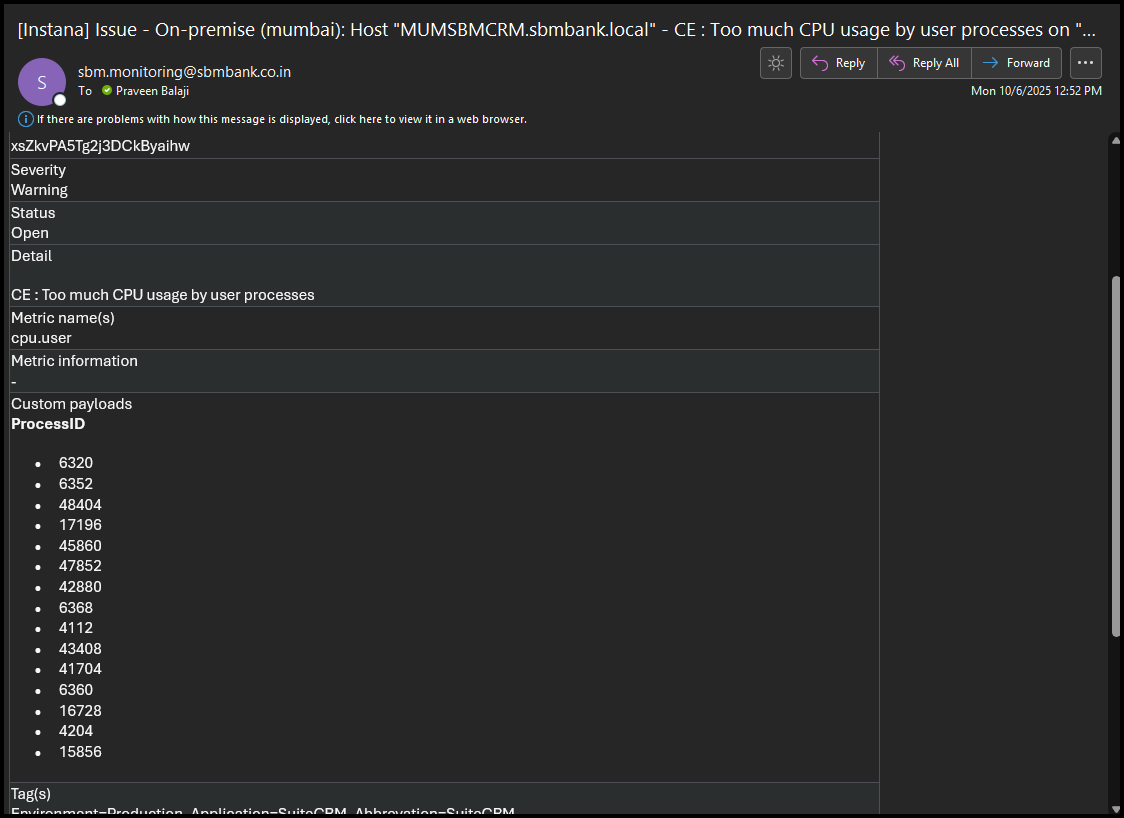The width and height of the screenshot is (1124, 818).
Task: Click the vertical scrollbar thumb
Action: pos(1116,455)
